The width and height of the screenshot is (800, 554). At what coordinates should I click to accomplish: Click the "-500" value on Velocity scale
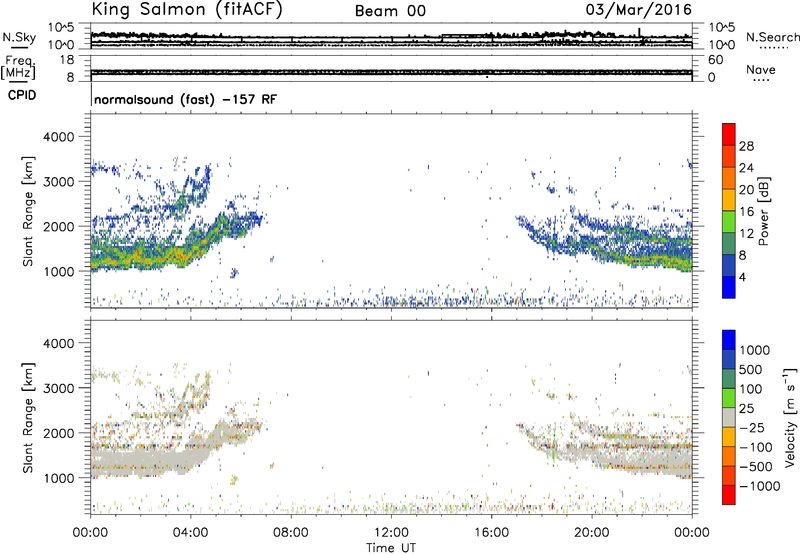click(756, 467)
